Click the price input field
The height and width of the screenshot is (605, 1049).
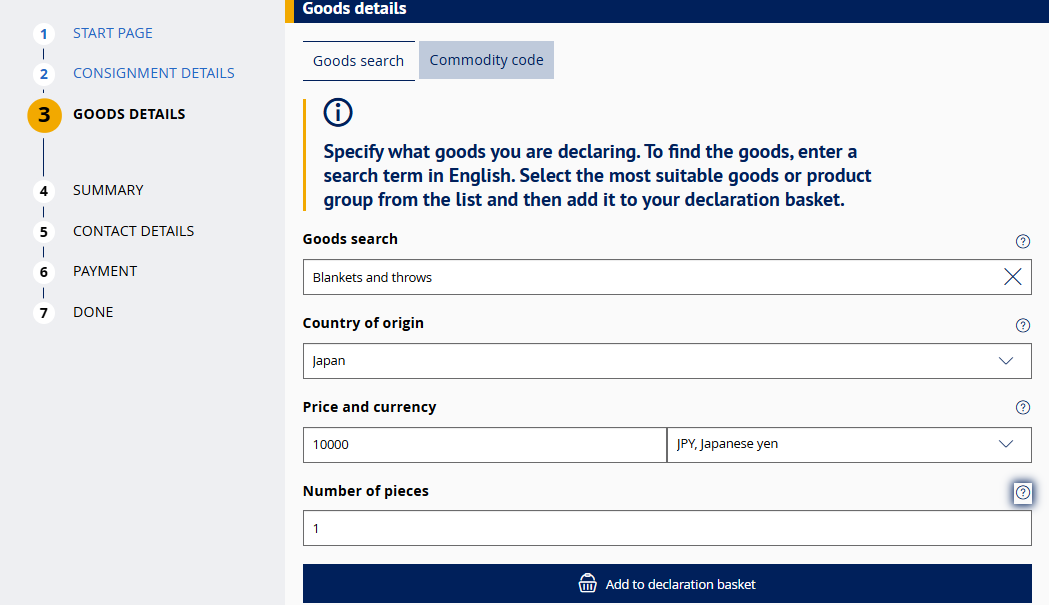[483, 445]
